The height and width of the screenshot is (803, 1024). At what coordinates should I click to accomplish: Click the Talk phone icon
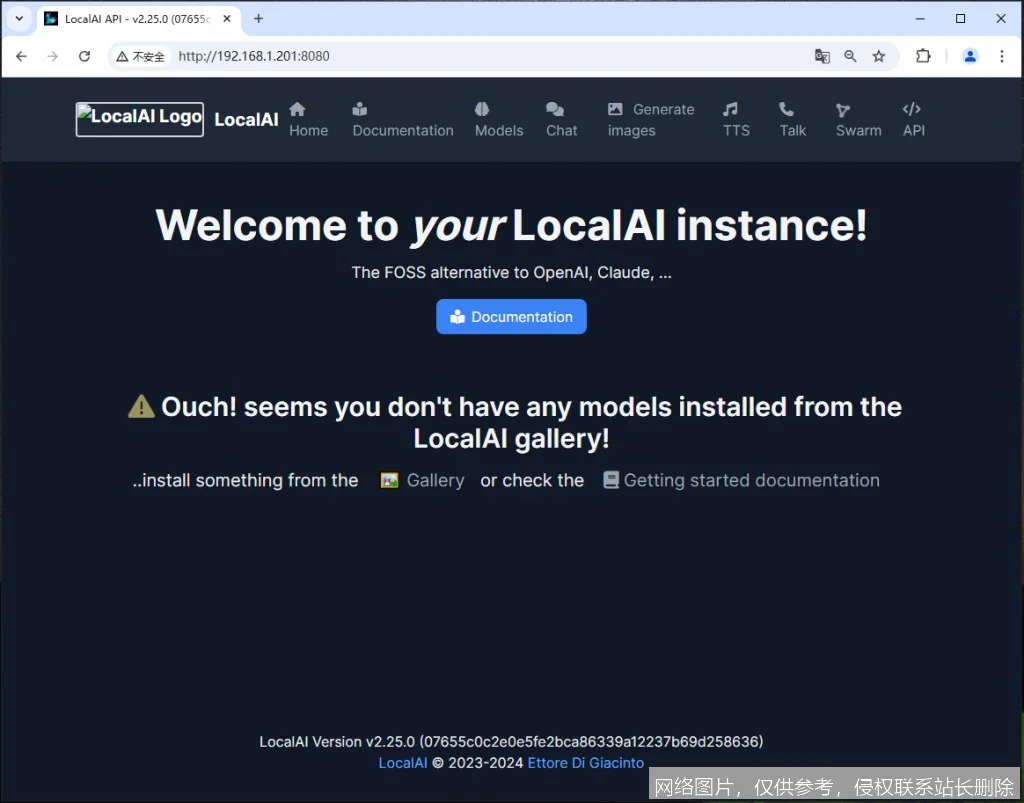click(x=786, y=109)
